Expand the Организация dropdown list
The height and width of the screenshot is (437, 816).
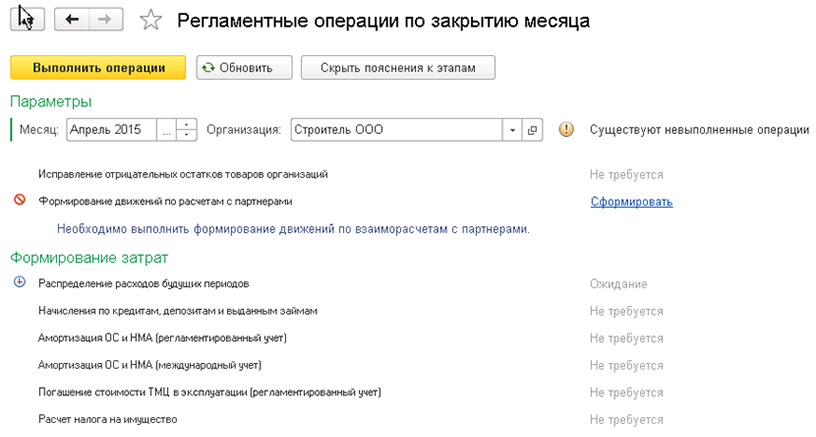(x=512, y=130)
